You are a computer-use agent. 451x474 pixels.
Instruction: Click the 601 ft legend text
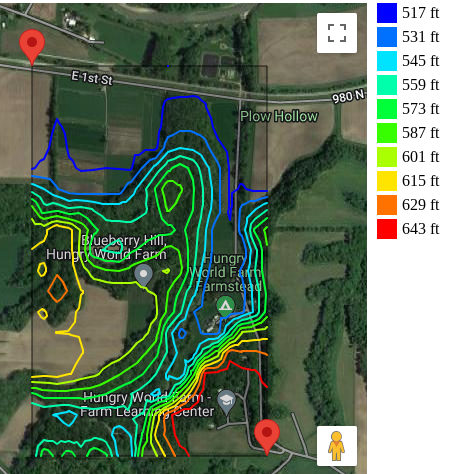(420, 157)
